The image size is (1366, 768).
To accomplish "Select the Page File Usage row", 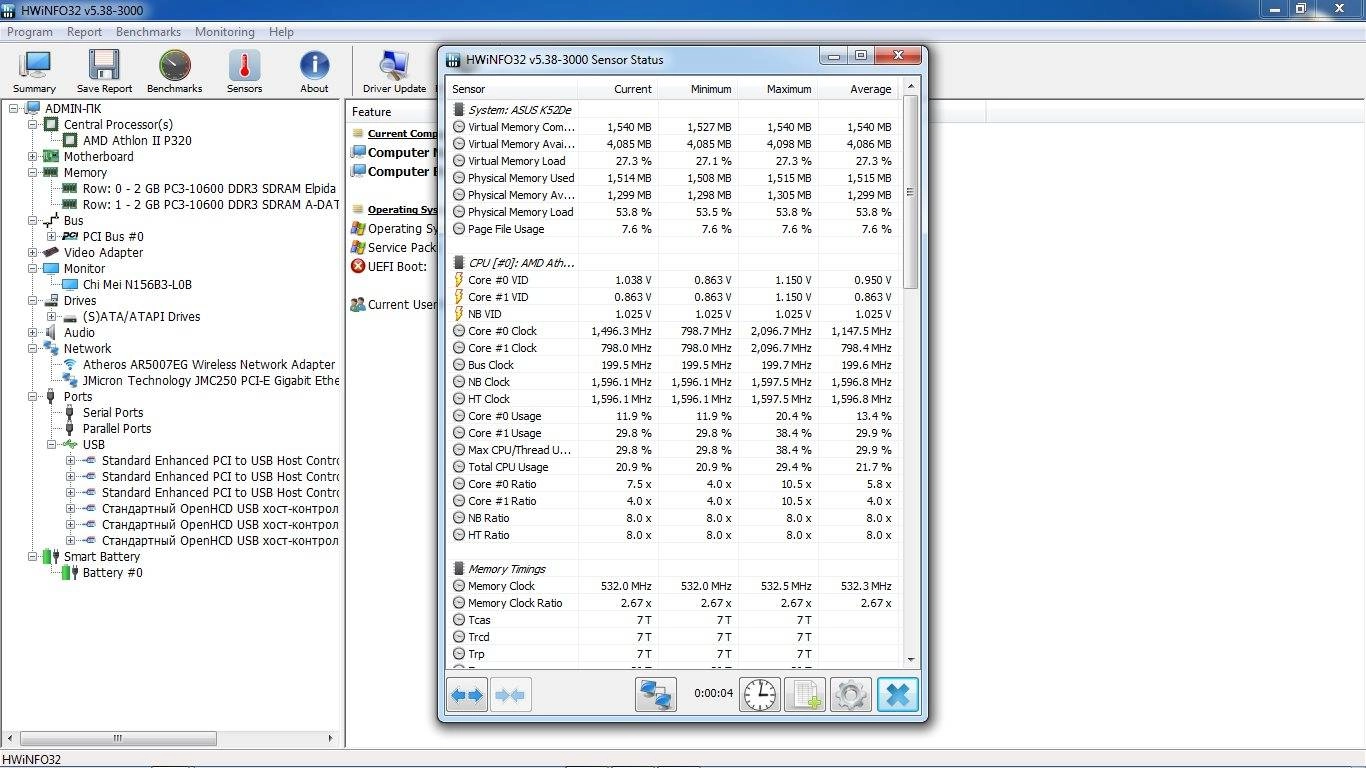I will click(x=672, y=229).
